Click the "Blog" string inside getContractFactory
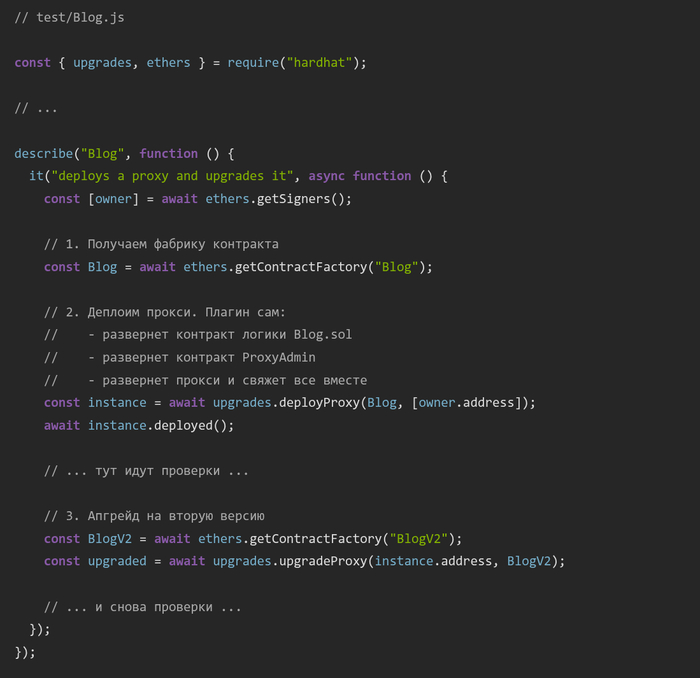This screenshot has height=678, width=700. click(x=397, y=266)
